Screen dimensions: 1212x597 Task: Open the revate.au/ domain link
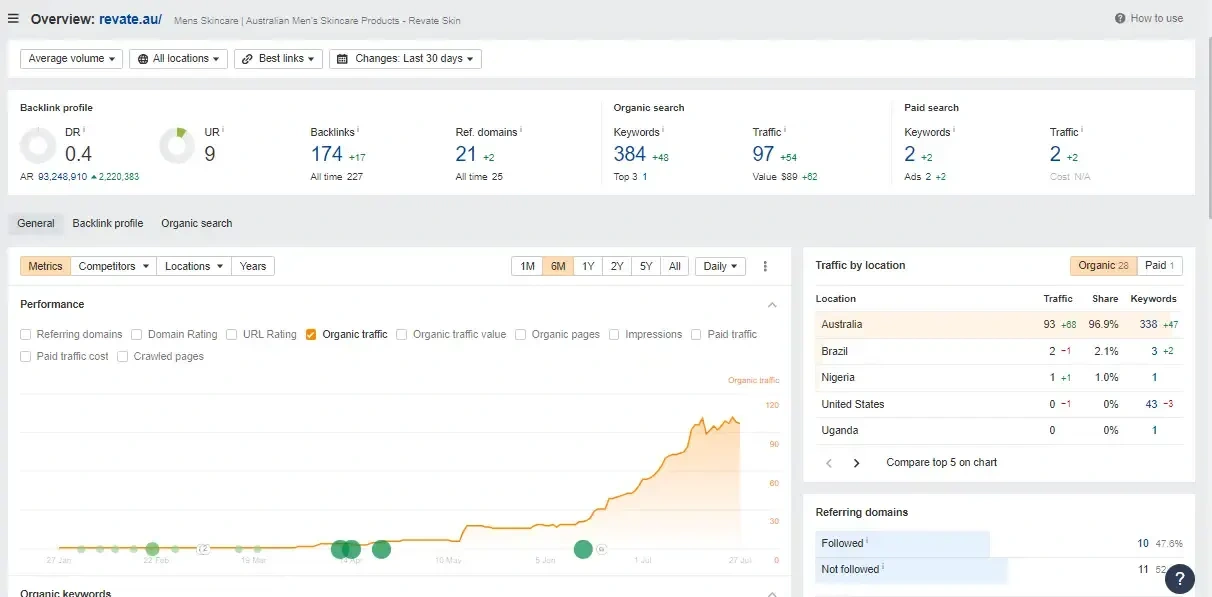130,19
